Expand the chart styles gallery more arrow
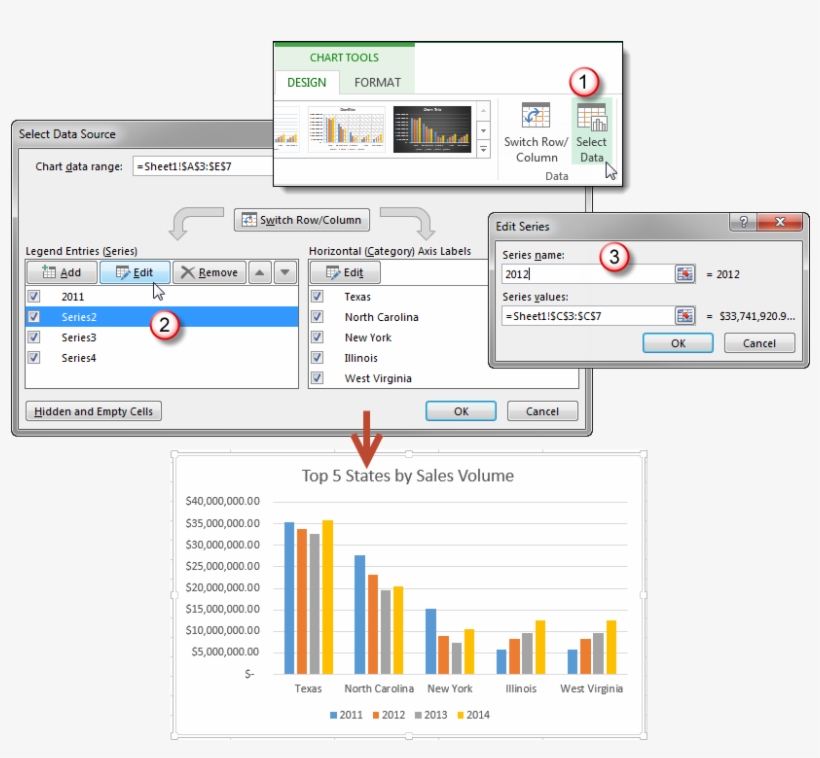 [x=483, y=149]
